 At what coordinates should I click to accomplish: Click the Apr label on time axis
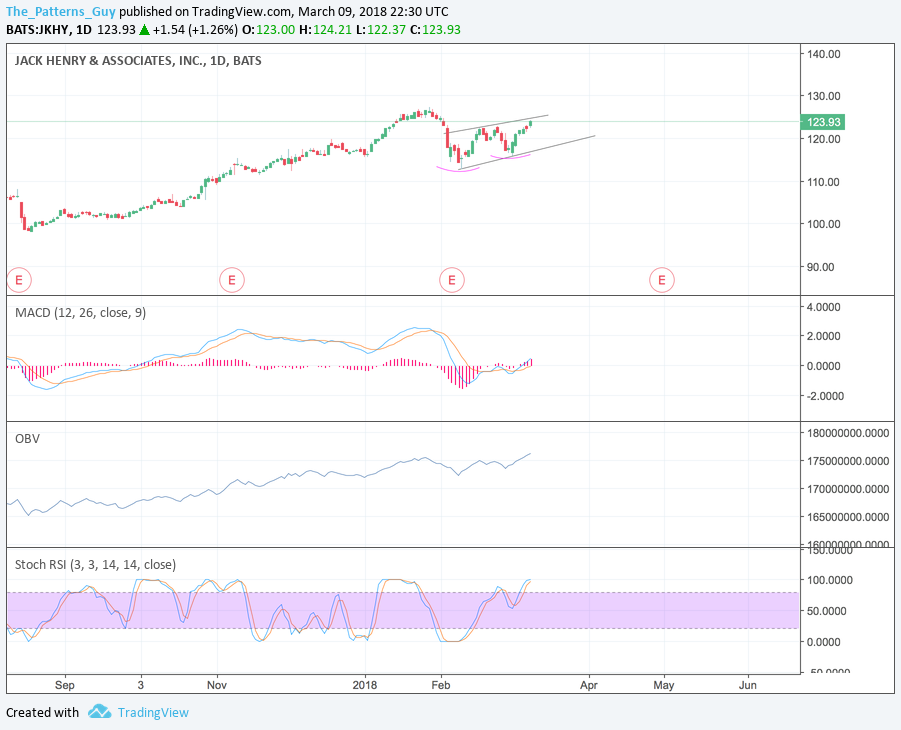pyautogui.click(x=589, y=685)
